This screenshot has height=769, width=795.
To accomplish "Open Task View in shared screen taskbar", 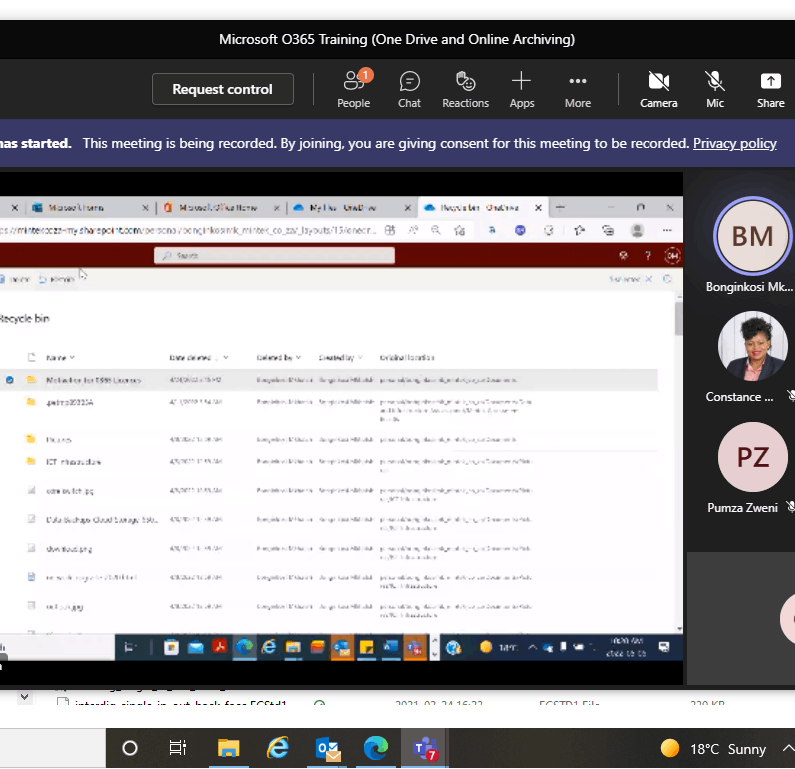I will 129,647.
